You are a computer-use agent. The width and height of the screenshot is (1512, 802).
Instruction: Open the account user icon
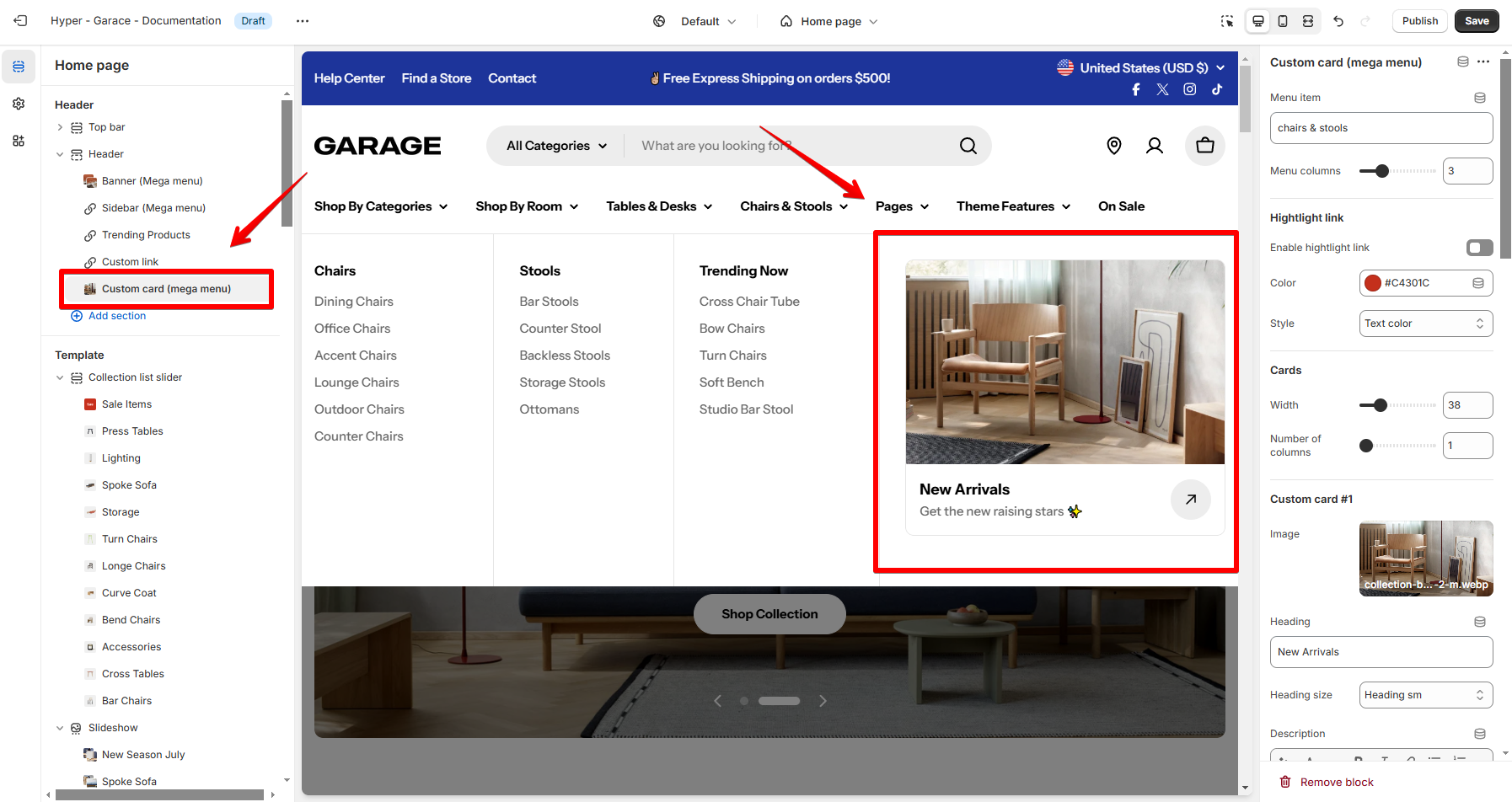point(1155,146)
